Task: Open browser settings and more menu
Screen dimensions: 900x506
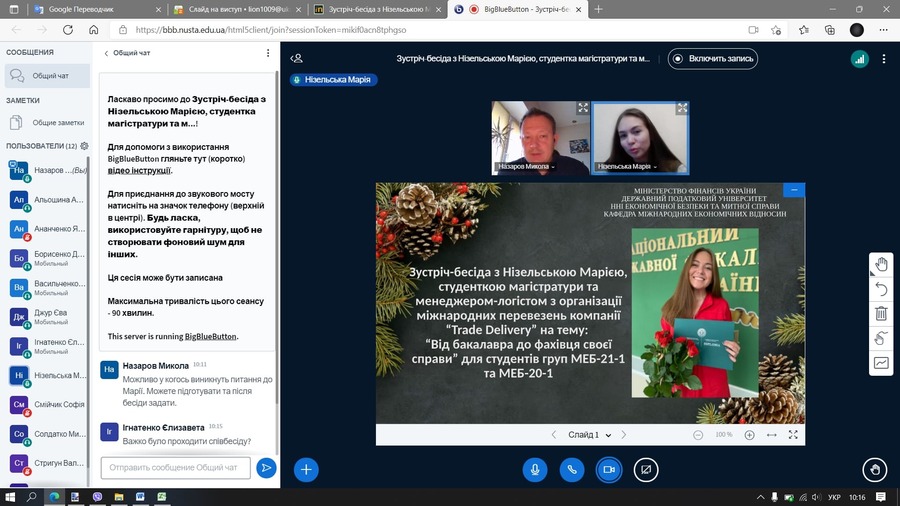Action: coord(883,30)
